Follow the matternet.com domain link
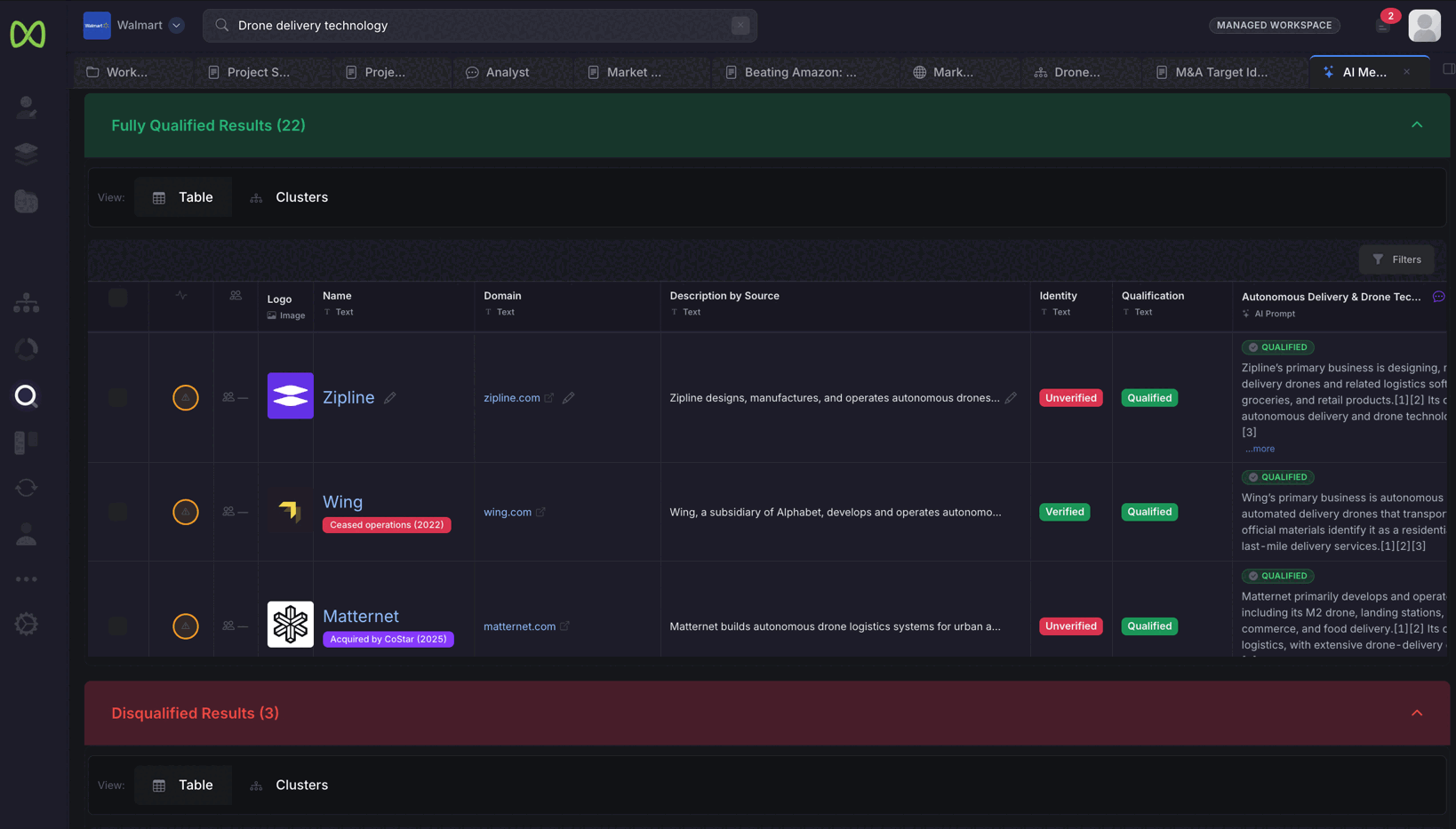 (x=519, y=626)
